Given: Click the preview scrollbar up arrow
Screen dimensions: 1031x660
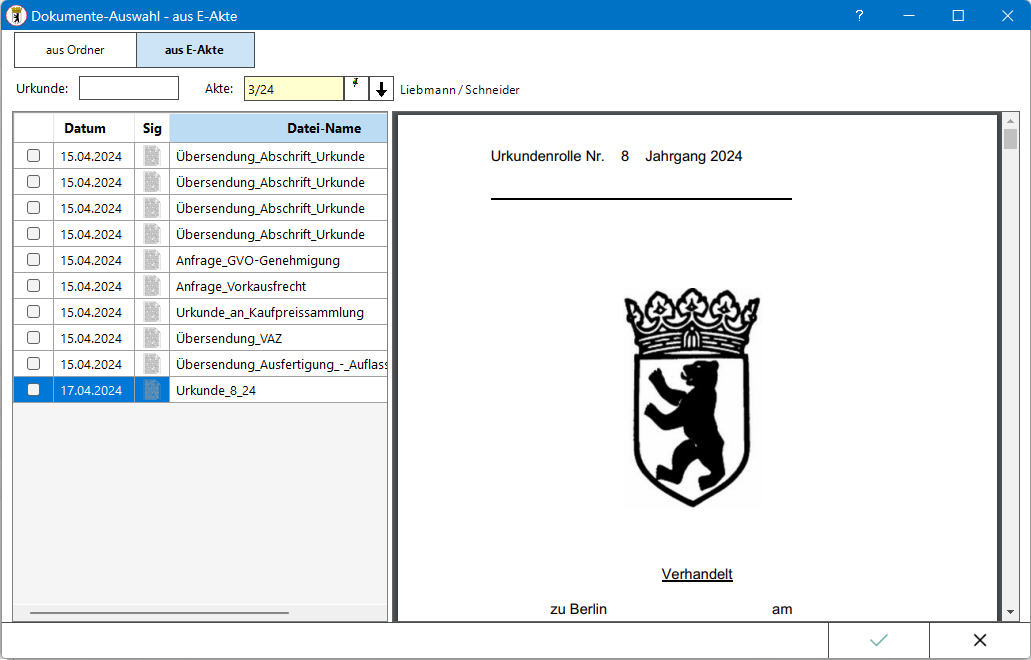Looking at the screenshot, I should pyautogui.click(x=1010, y=121).
